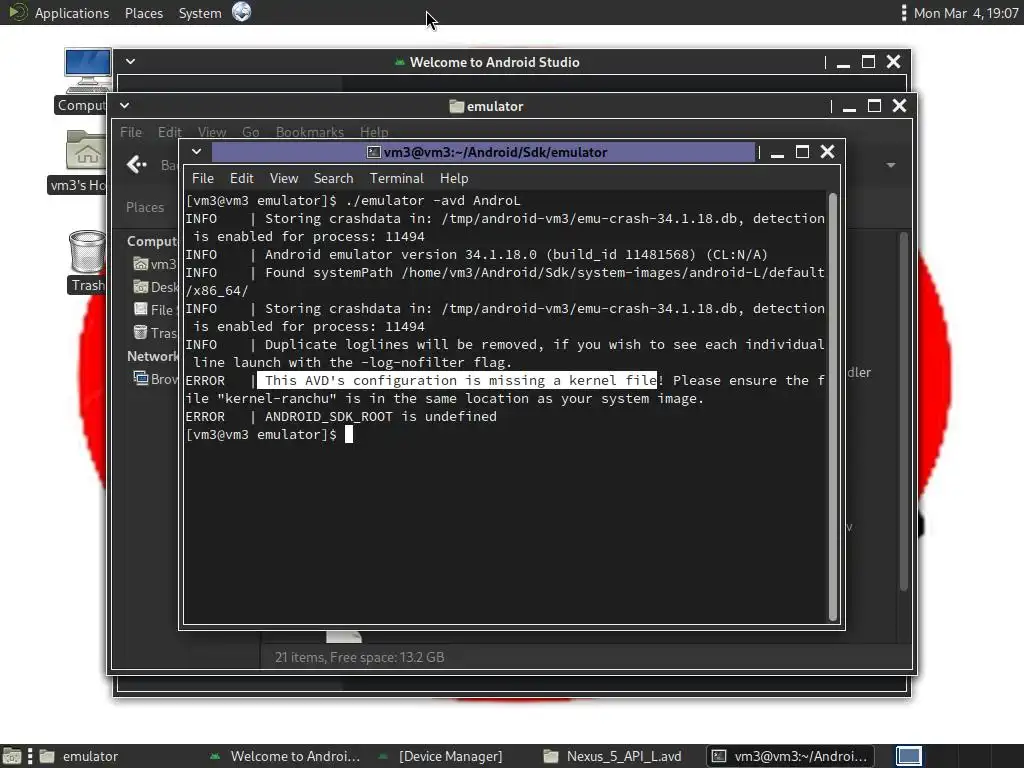Switch to vm3 terminal taskbar entry
1024x768 pixels.
[x=790, y=756]
